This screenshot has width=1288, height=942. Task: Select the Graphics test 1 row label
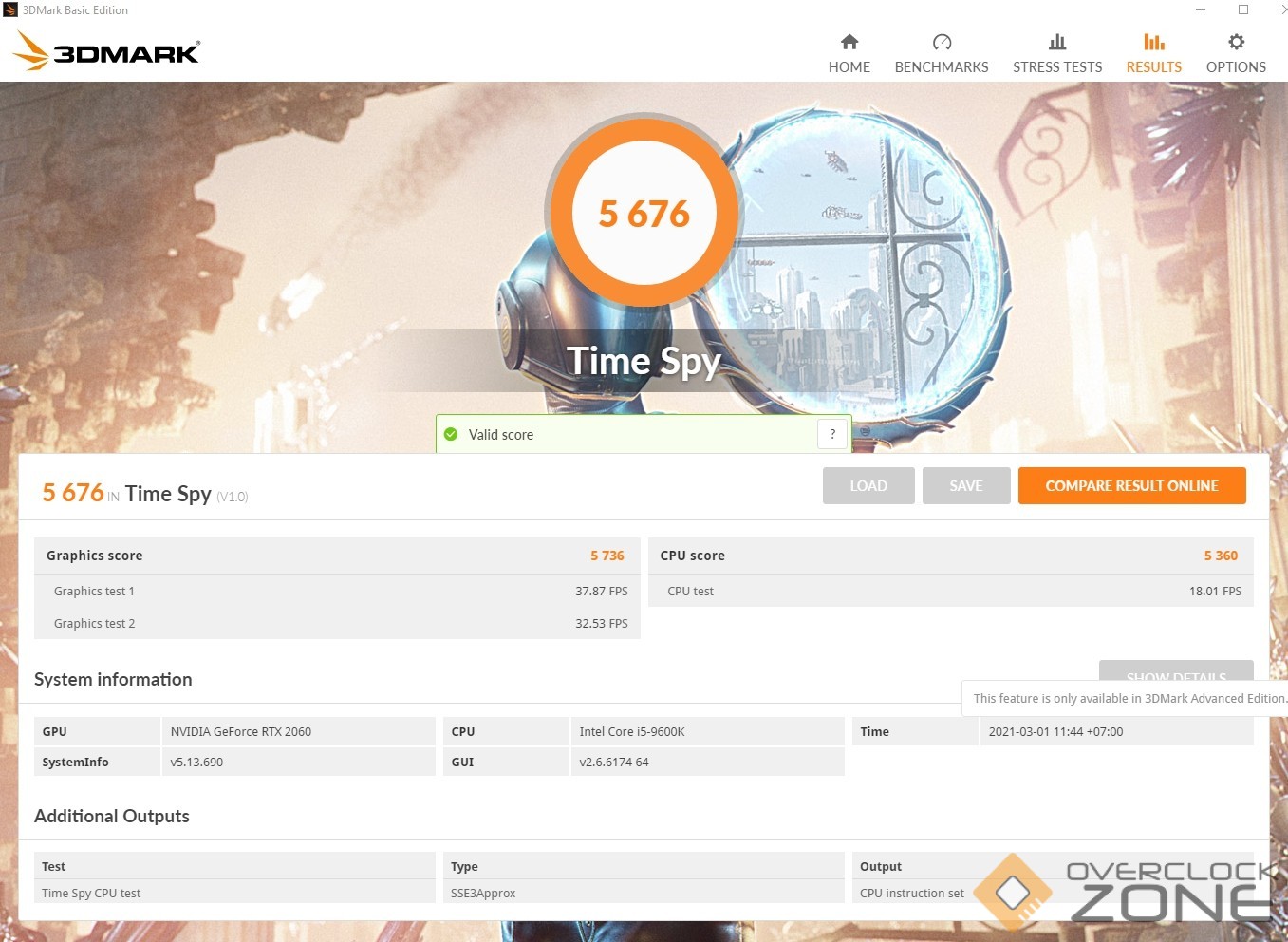click(94, 591)
